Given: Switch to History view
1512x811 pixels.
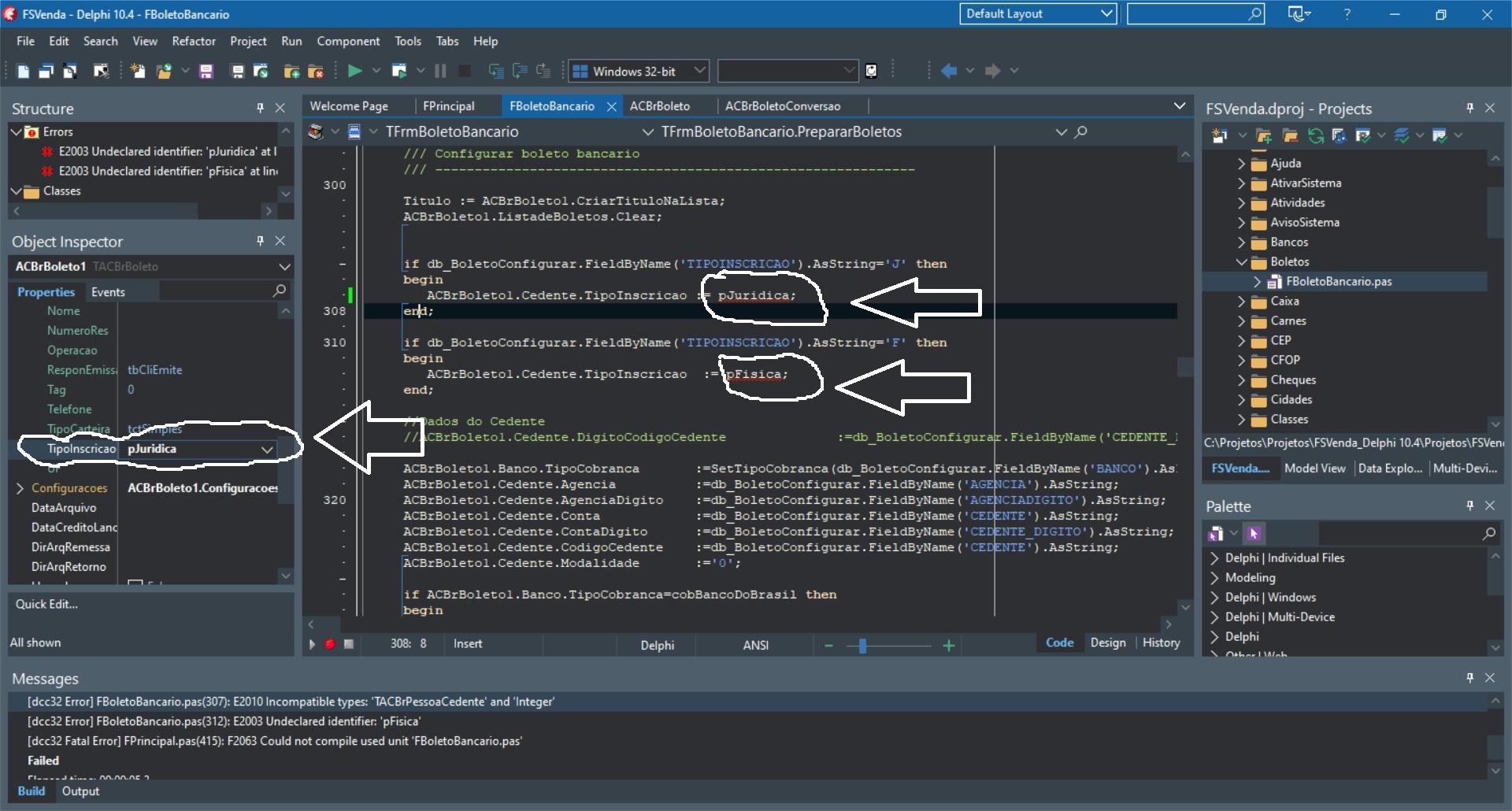Looking at the screenshot, I should coord(1162,643).
